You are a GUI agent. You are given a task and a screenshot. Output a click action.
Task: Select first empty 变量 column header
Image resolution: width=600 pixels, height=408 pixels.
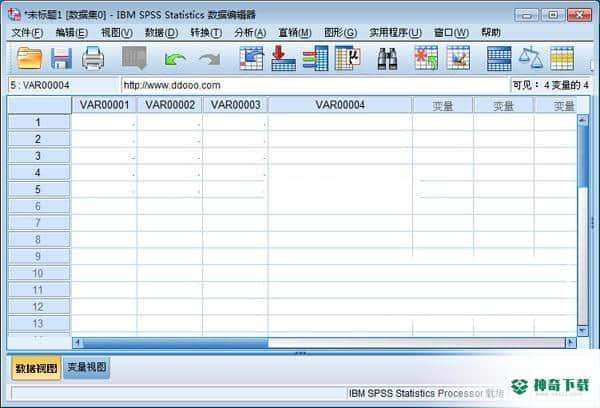coord(443,106)
